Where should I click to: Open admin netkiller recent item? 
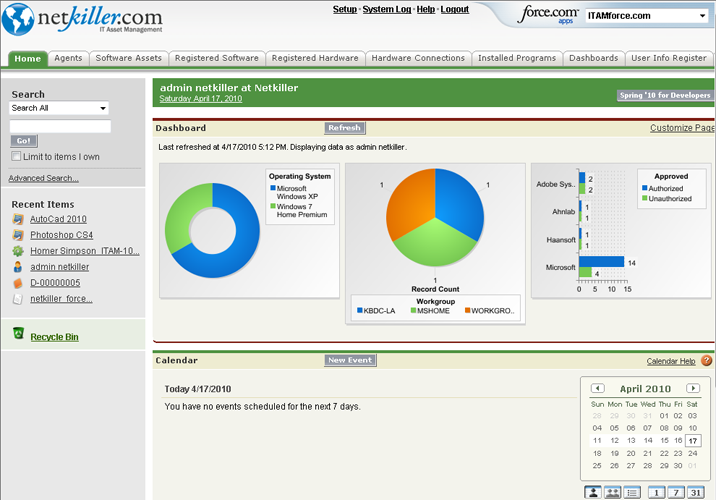tap(59, 267)
